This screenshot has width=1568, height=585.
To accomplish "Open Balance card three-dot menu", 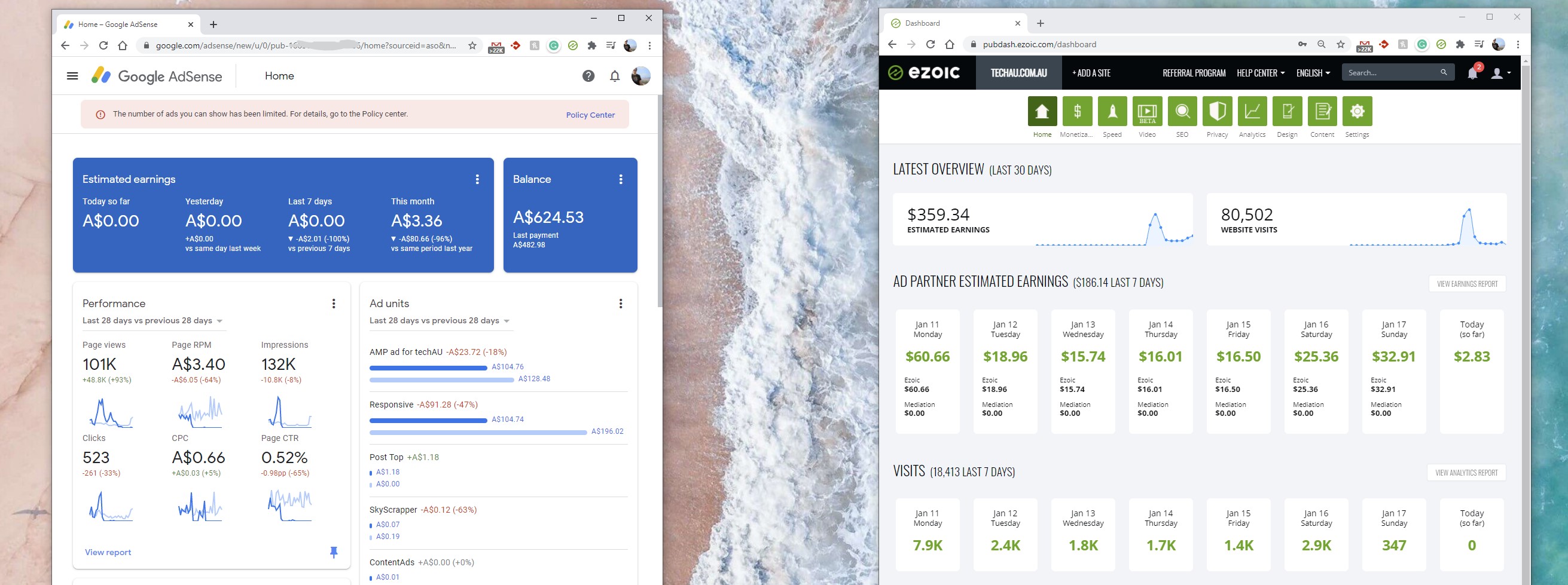I will point(621,179).
